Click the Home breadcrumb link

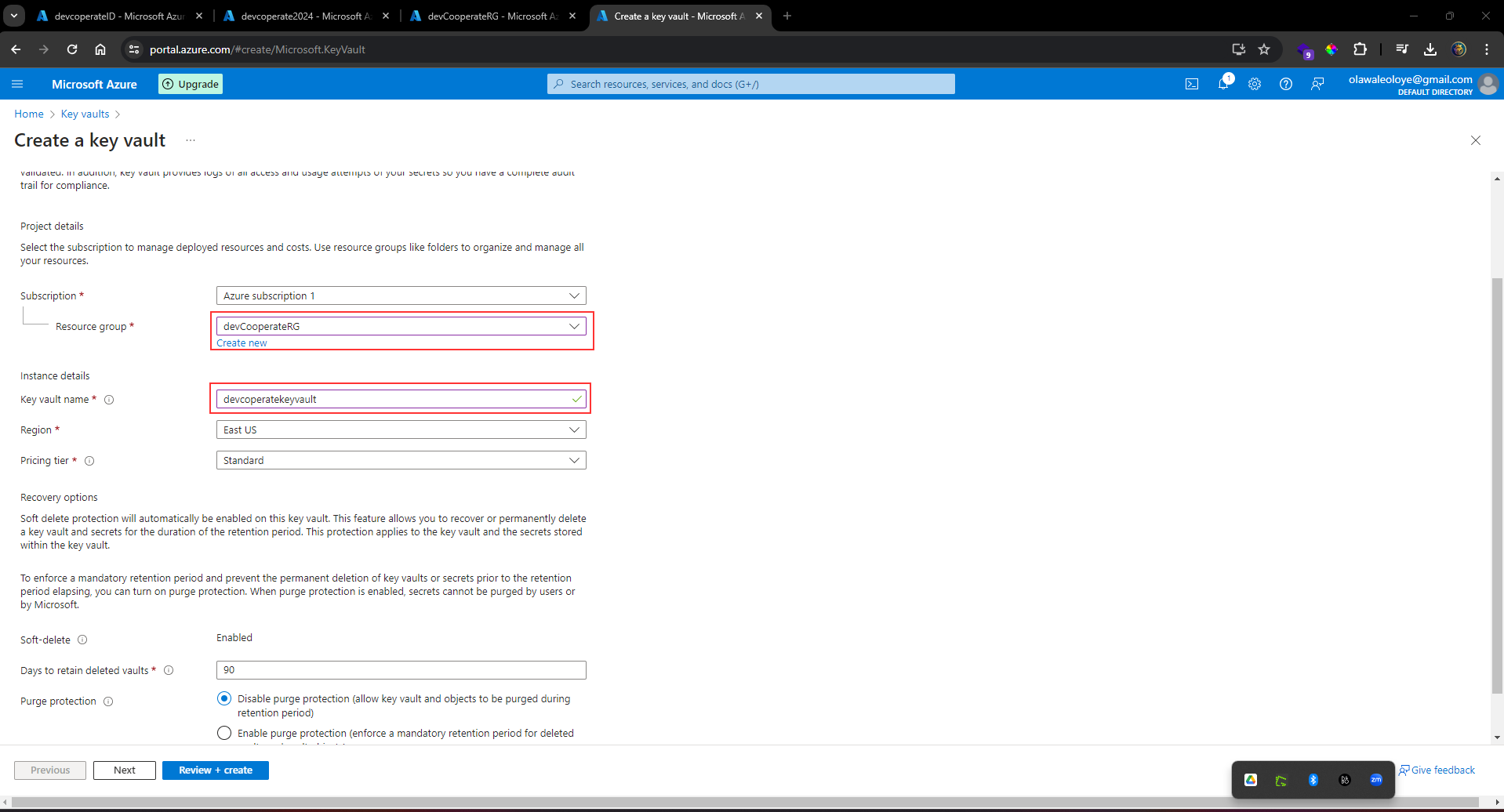(x=29, y=114)
